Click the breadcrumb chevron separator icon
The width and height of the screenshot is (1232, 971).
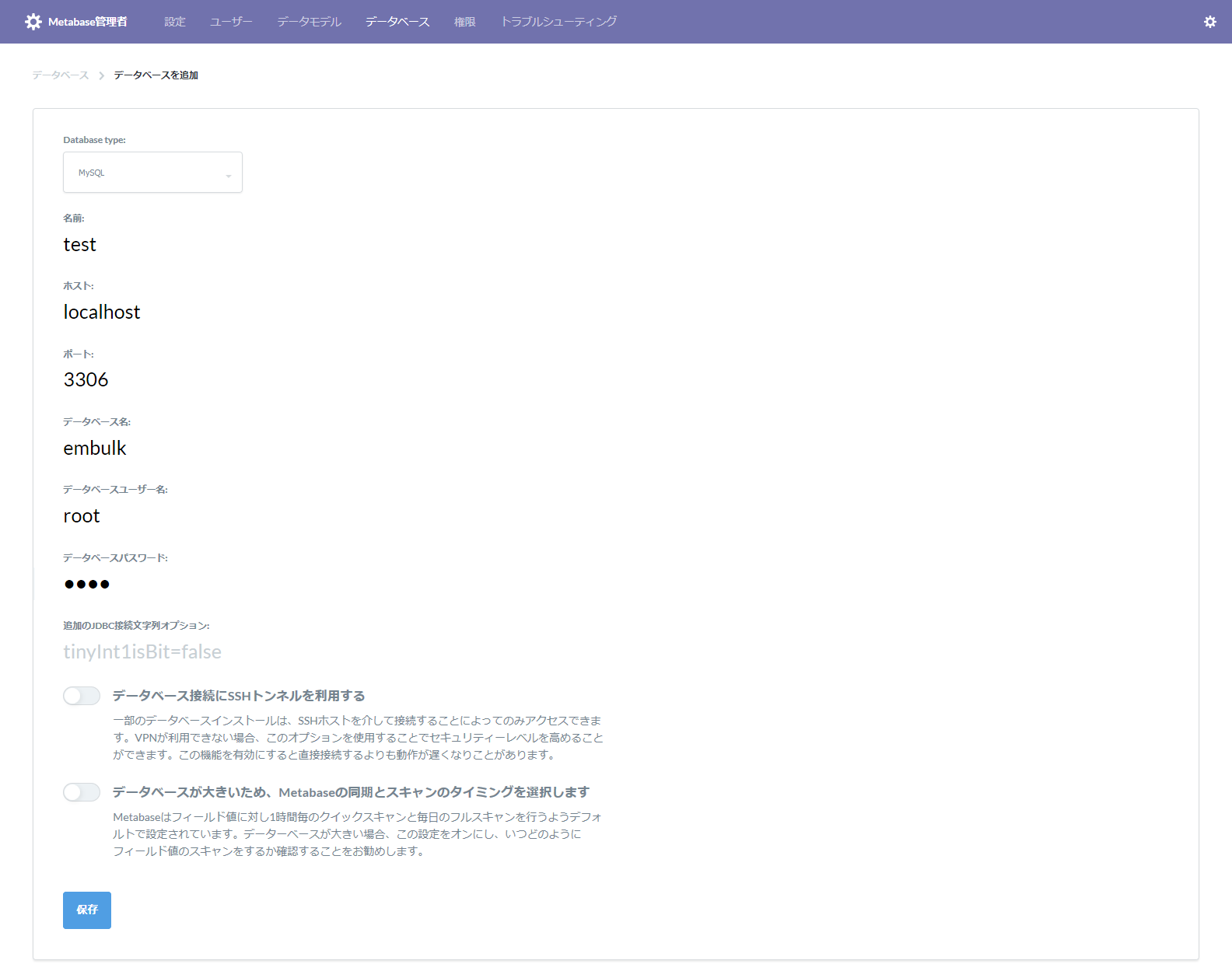tap(101, 75)
